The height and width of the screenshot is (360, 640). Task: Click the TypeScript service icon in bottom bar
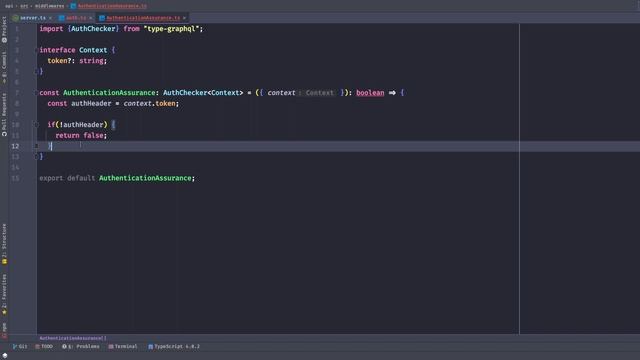tap(151, 347)
